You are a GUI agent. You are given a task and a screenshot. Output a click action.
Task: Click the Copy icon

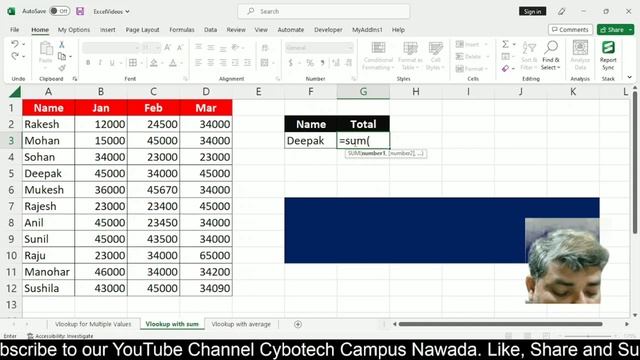pyautogui.click(x=62, y=56)
